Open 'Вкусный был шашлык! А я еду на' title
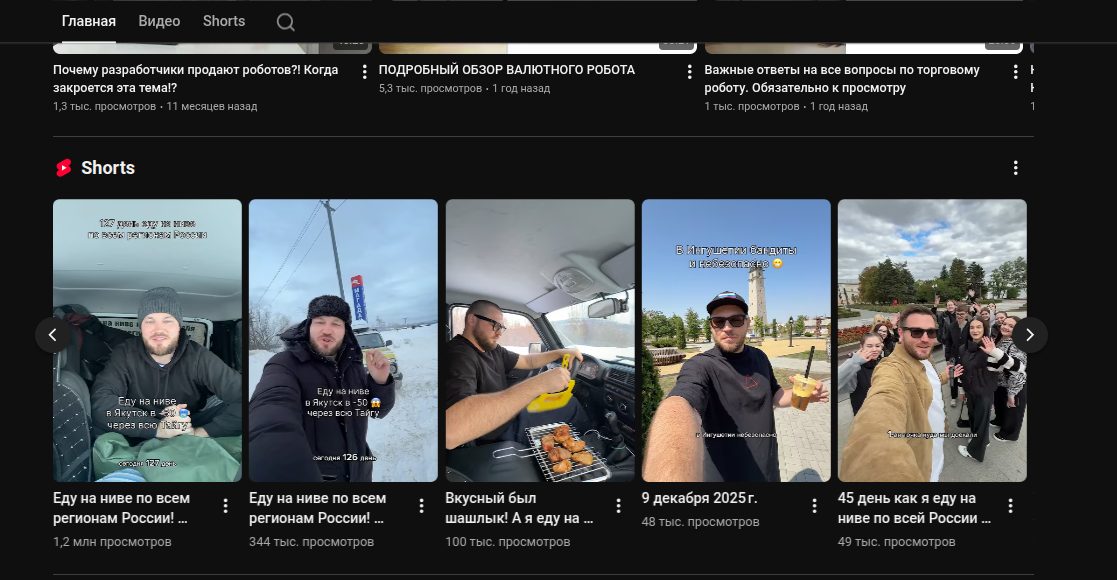The image size is (1117, 580). tap(519, 508)
